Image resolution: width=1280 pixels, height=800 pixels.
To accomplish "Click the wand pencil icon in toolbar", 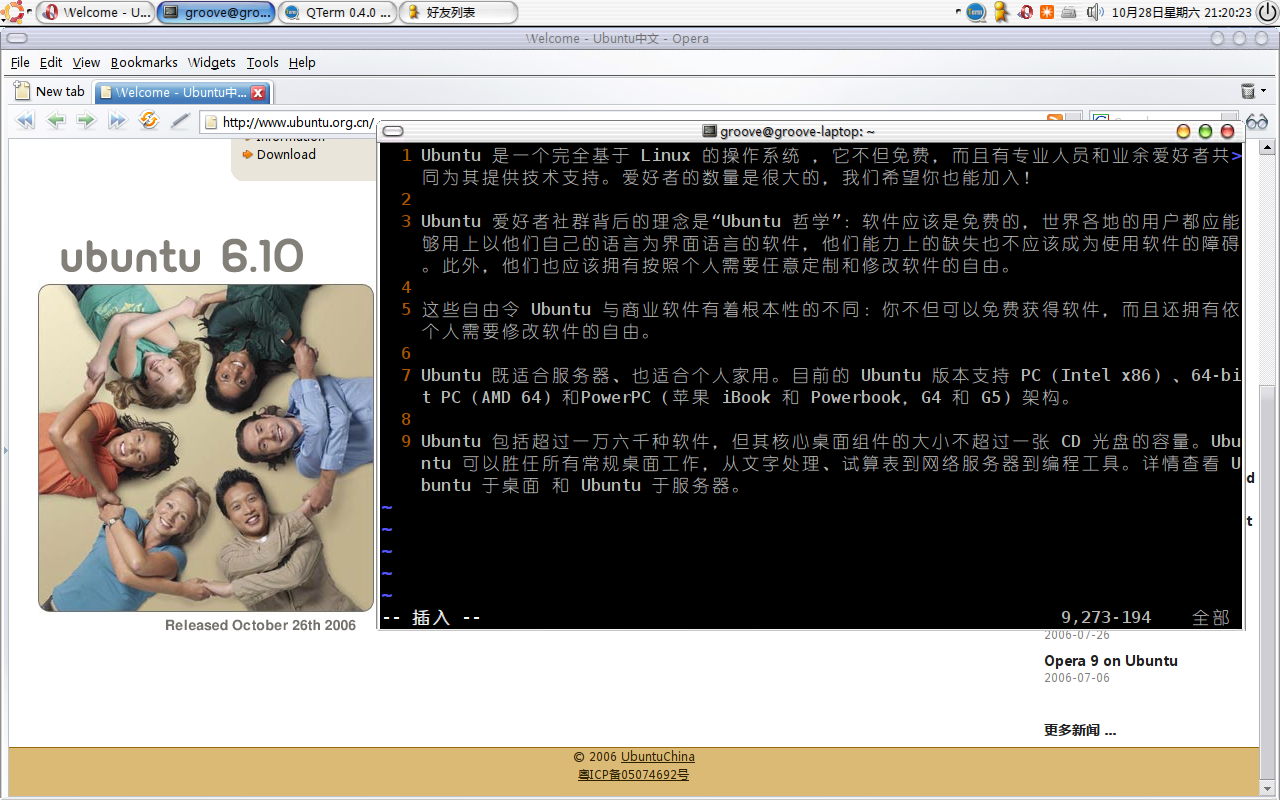I will pos(180,121).
